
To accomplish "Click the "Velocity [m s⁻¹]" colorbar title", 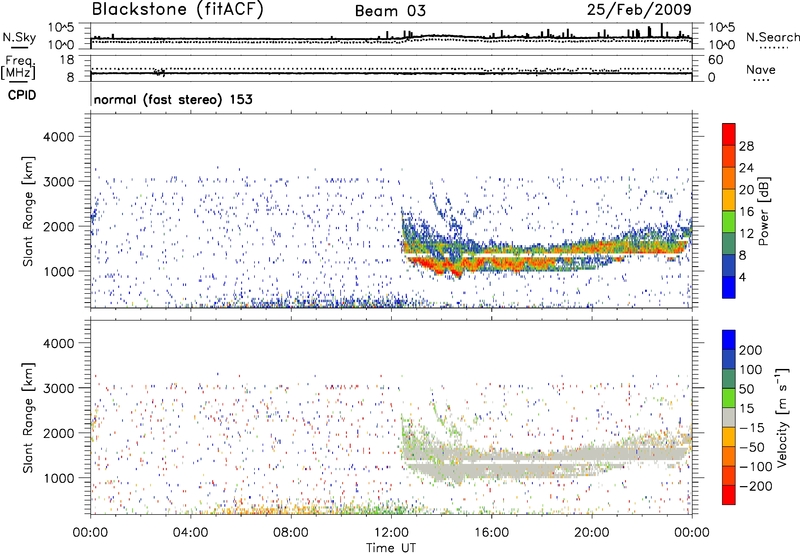I will [782, 417].
